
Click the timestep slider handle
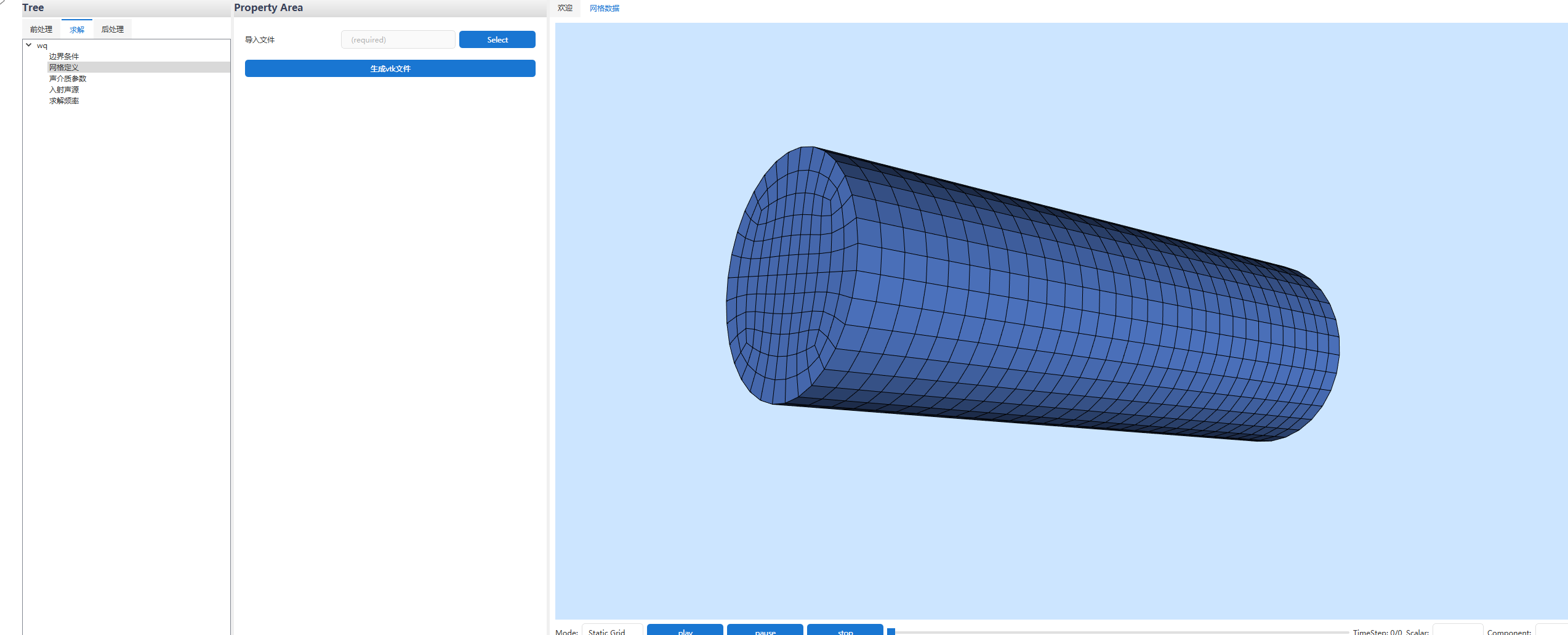[891, 631]
